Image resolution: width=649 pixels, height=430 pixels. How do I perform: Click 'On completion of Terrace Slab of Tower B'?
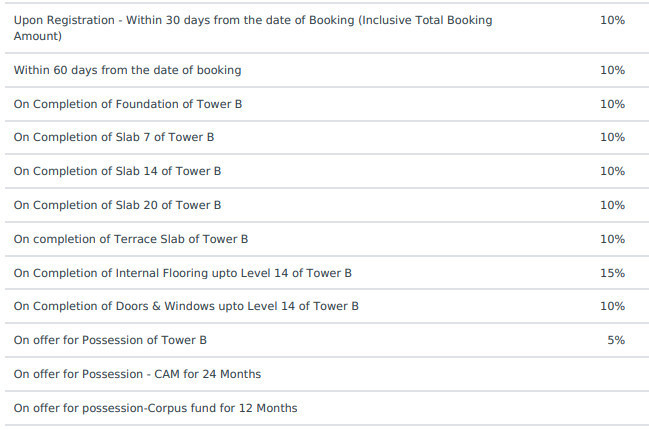point(130,240)
